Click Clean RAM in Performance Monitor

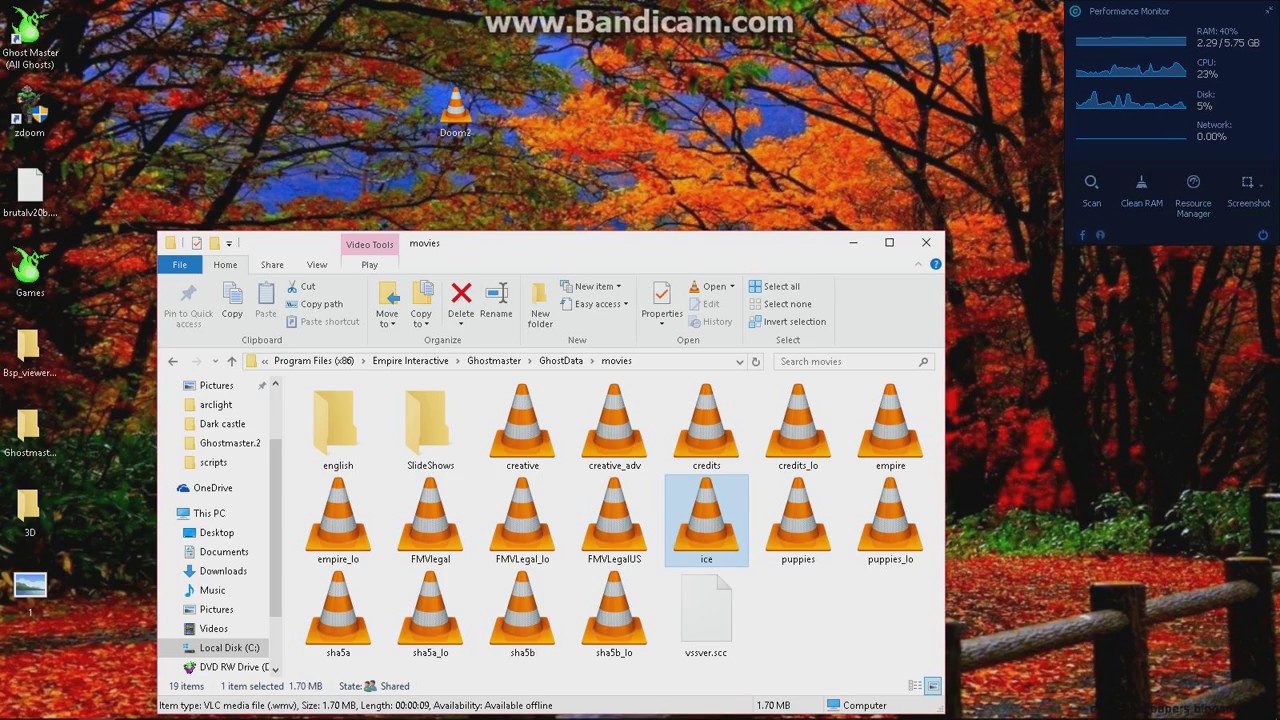pos(1141,191)
